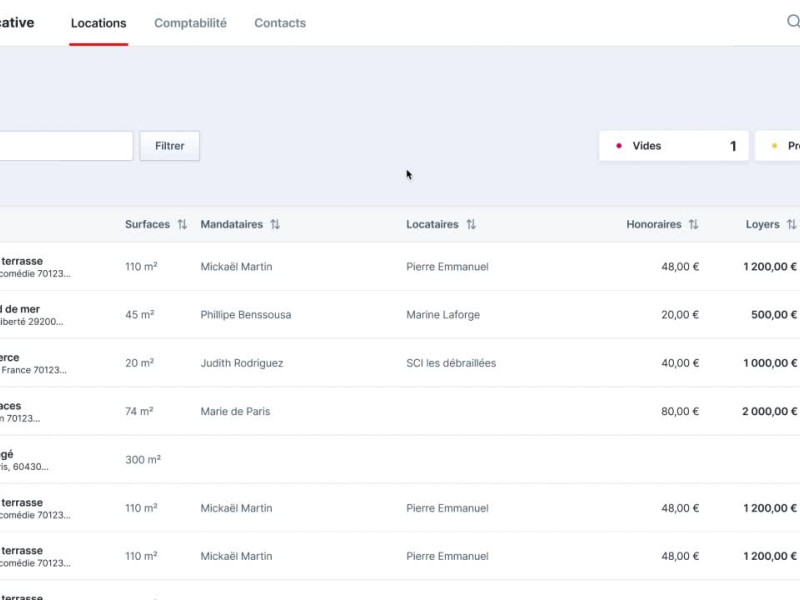Click the 40,00 € honoraires value
The width and height of the screenshot is (800, 600).
(x=680, y=363)
